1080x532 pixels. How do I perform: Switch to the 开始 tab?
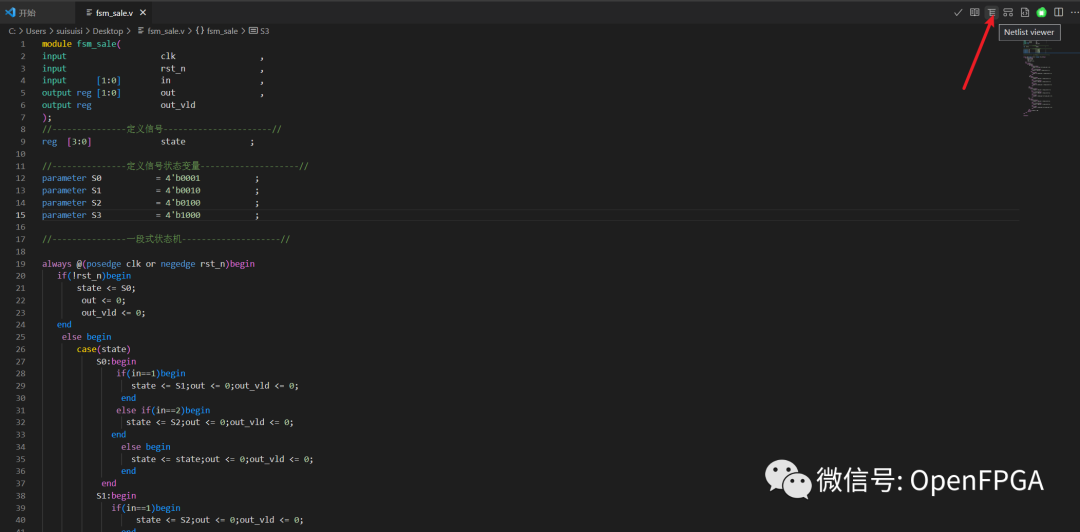coord(21,12)
